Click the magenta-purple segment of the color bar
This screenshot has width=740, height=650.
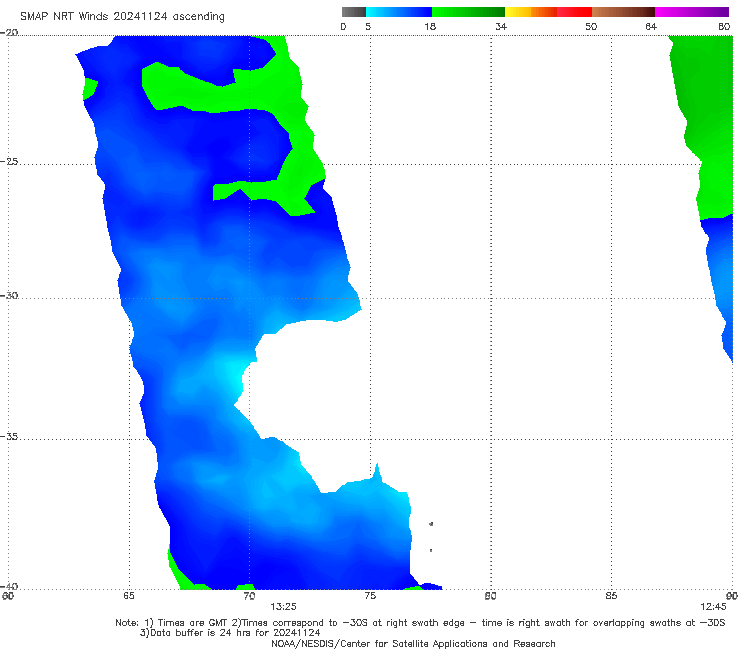[x=692, y=12]
